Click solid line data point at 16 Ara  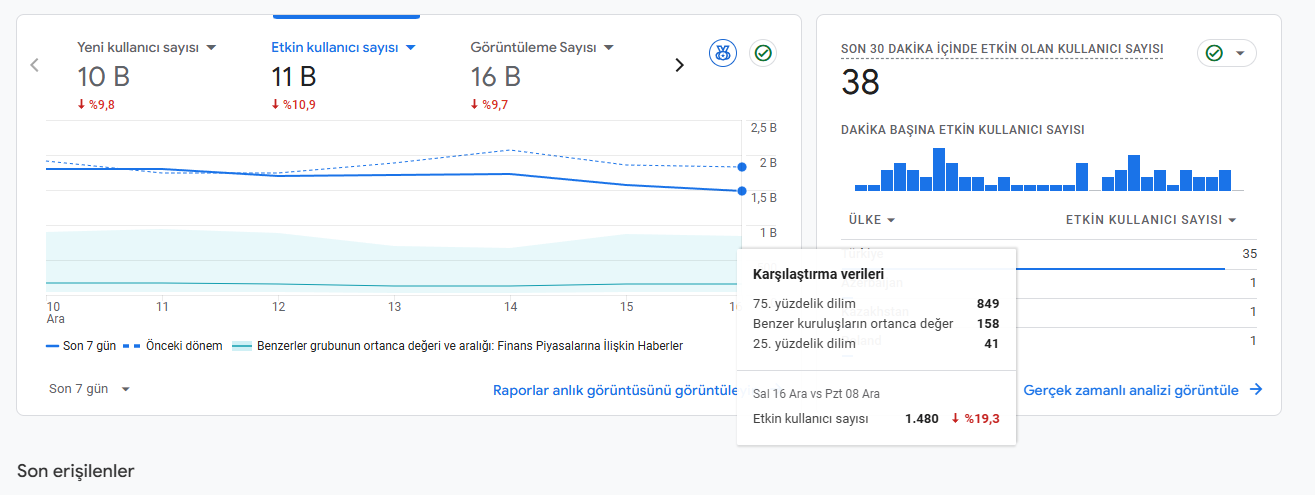click(x=742, y=191)
